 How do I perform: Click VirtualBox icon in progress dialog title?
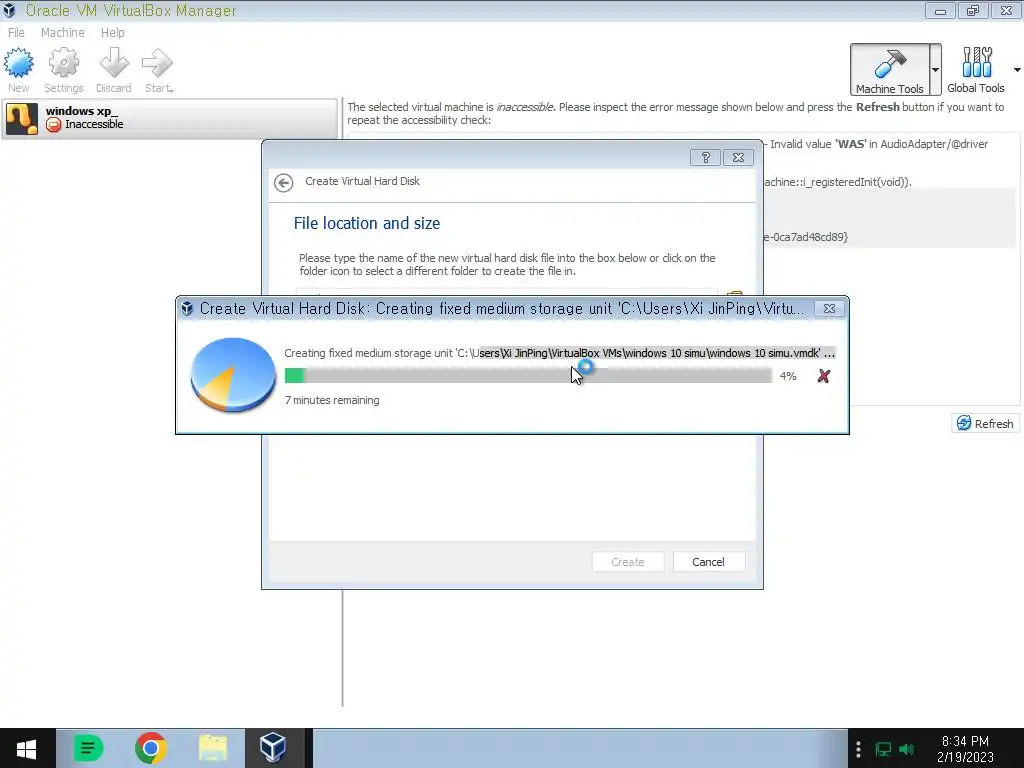tap(187, 308)
